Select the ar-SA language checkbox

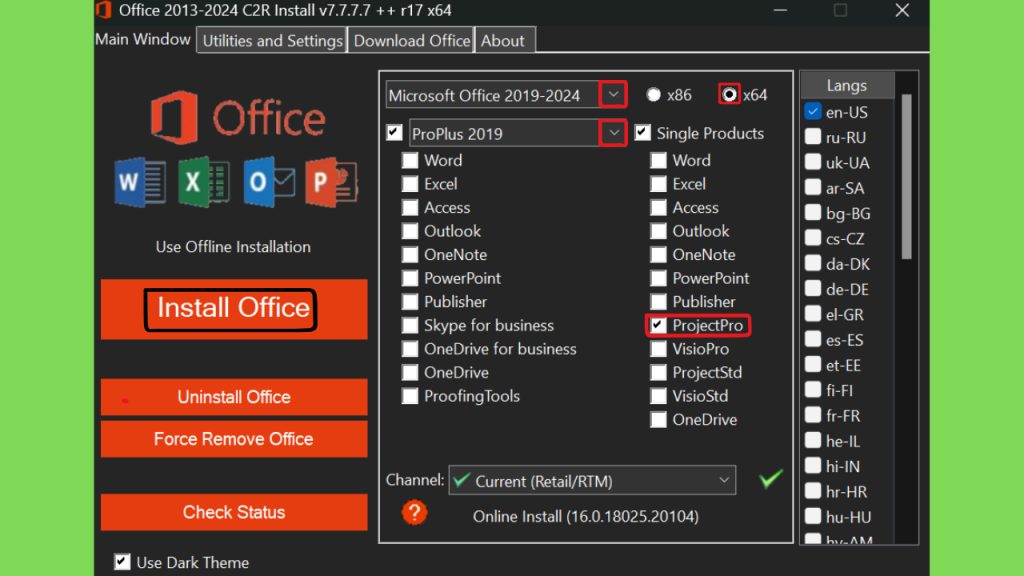coord(813,187)
